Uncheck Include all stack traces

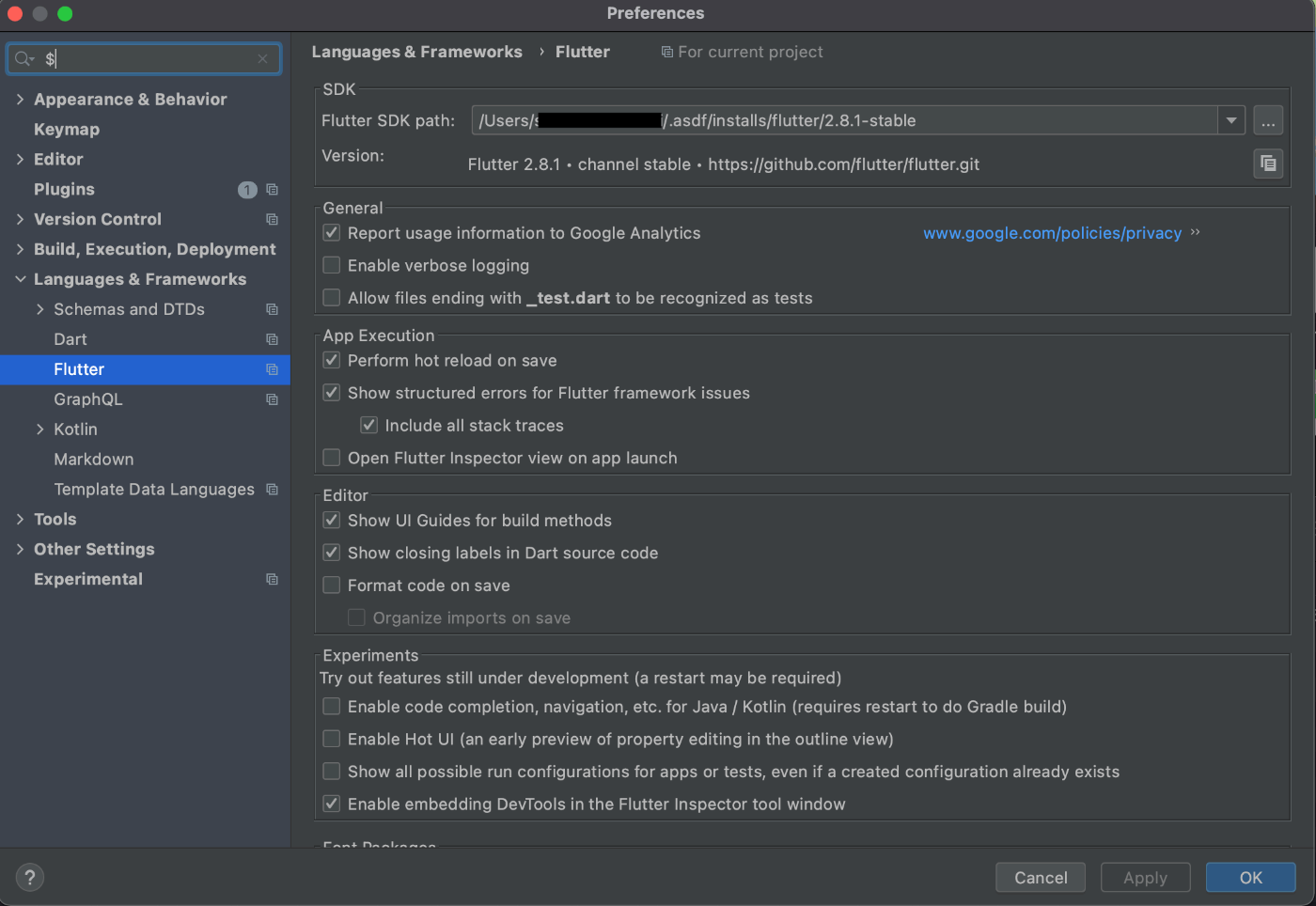tap(369, 426)
